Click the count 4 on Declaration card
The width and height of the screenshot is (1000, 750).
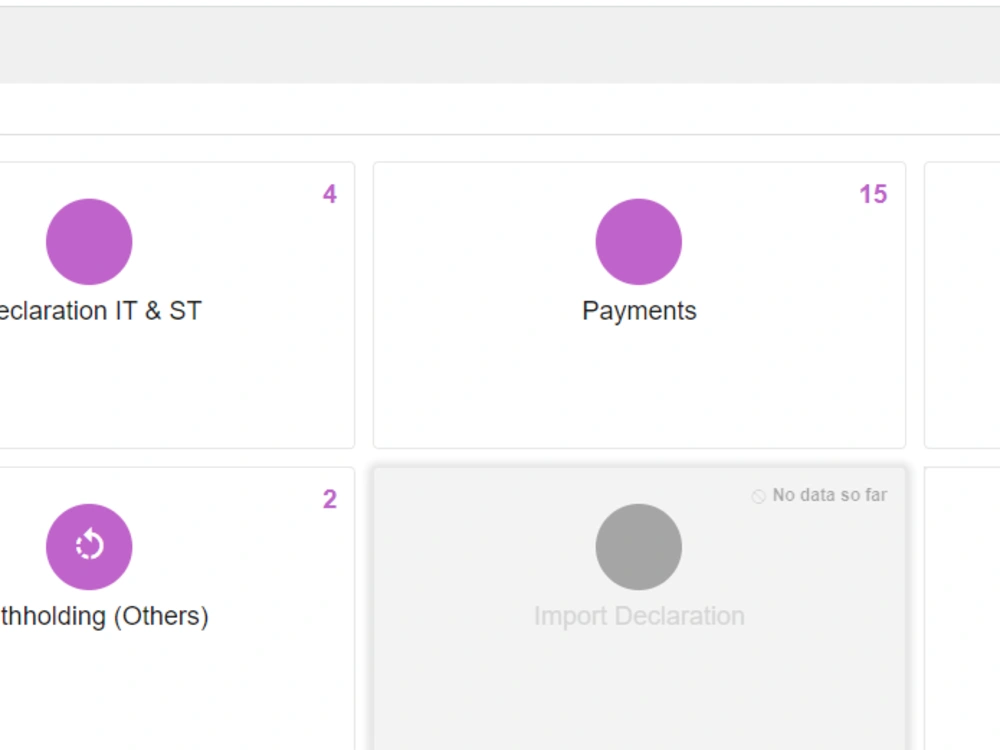tap(330, 194)
